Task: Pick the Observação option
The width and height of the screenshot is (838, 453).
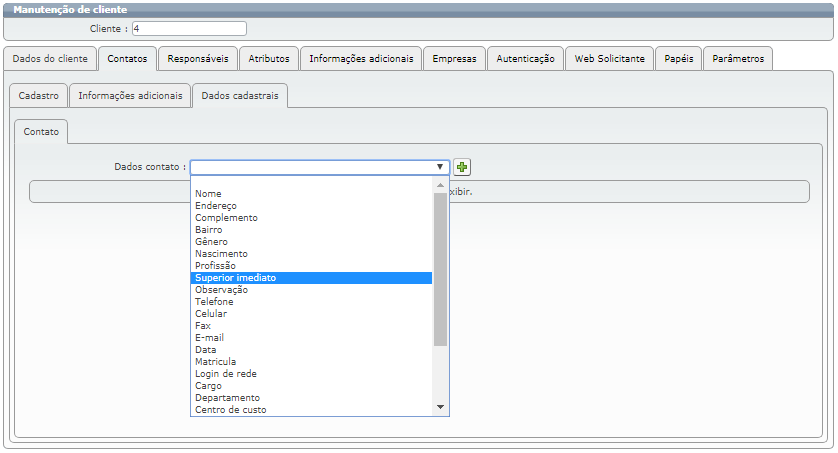Action: point(311,290)
